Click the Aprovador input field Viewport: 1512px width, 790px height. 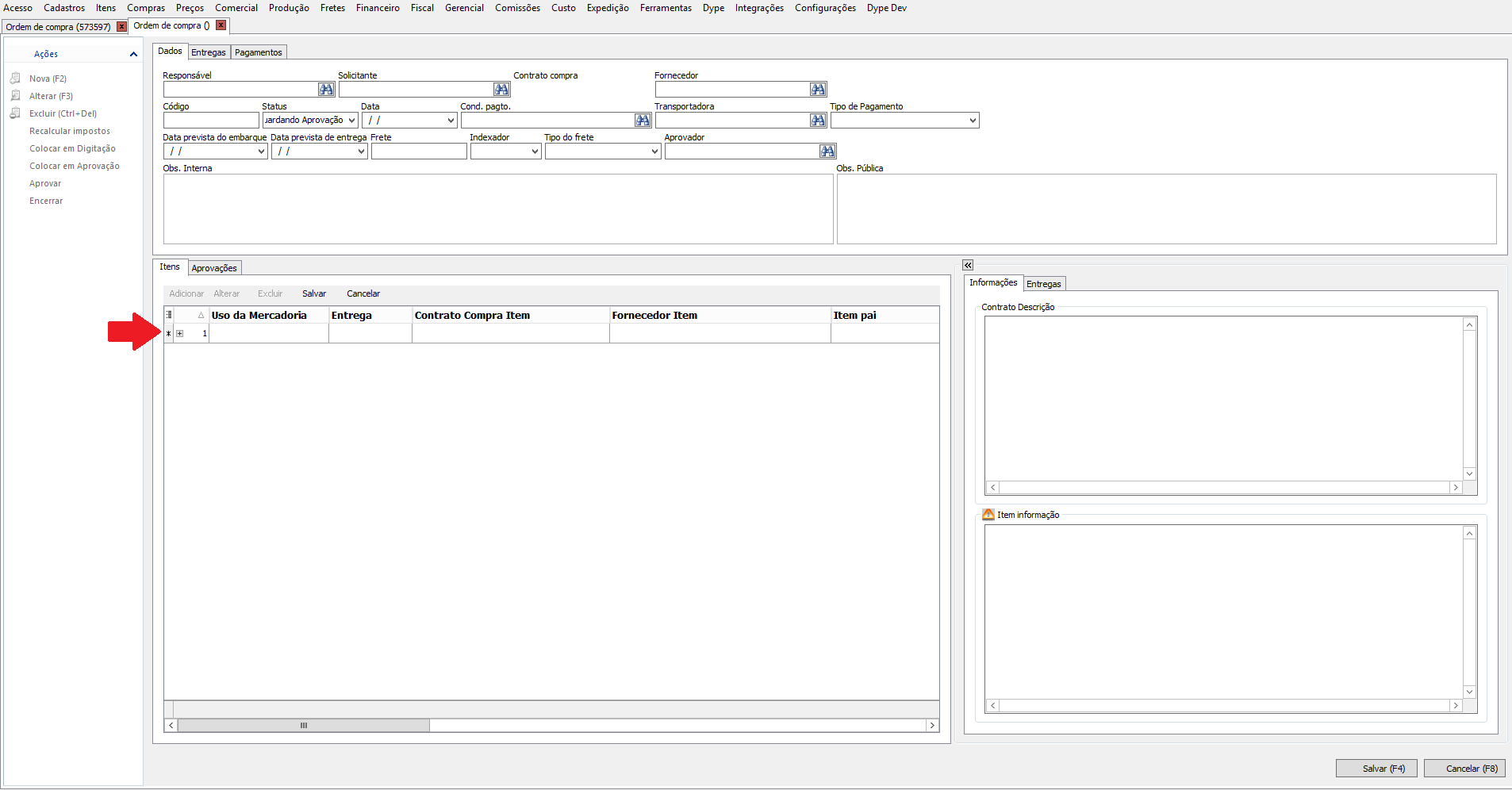click(x=742, y=151)
